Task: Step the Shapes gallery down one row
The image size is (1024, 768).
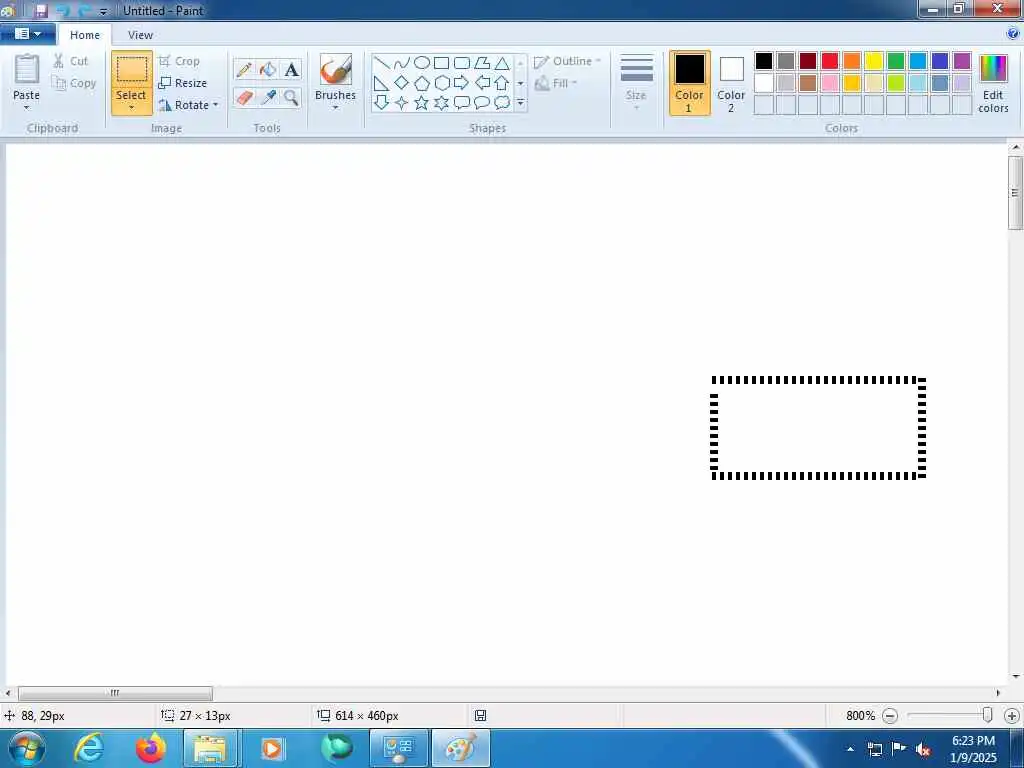Action: (x=520, y=83)
